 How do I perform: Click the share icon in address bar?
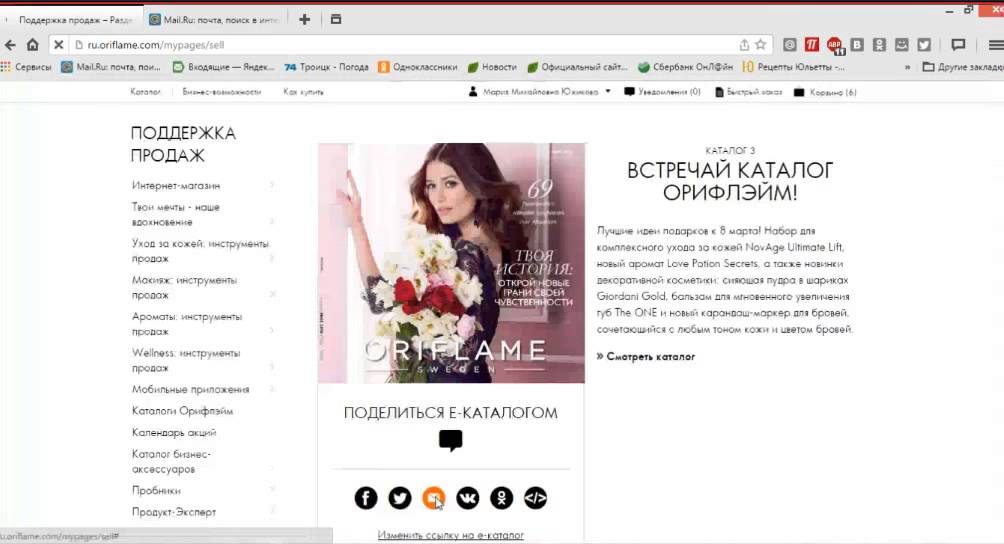[744, 45]
